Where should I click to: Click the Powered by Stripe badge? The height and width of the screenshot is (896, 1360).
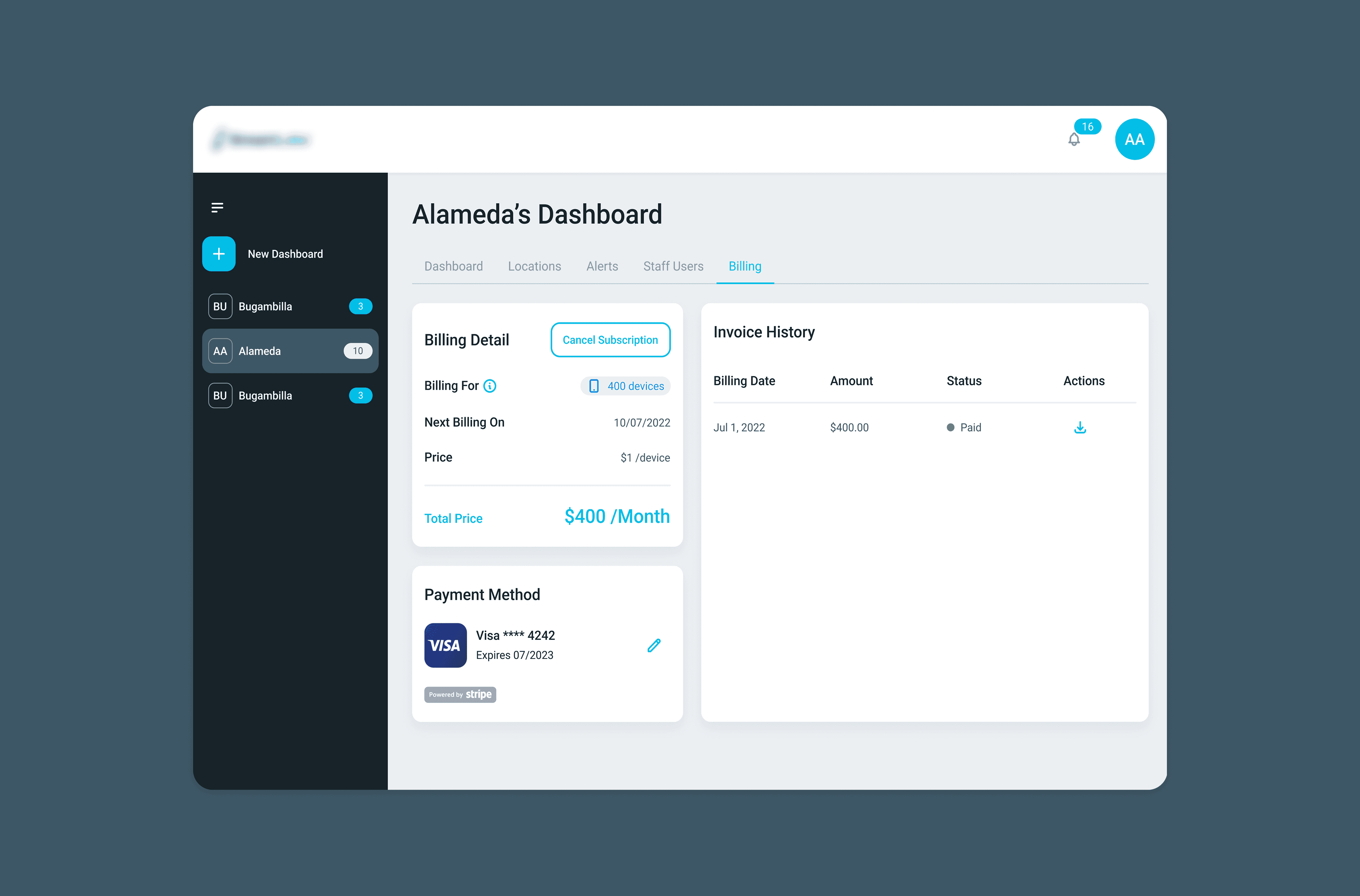pyautogui.click(x=460, y=694)
